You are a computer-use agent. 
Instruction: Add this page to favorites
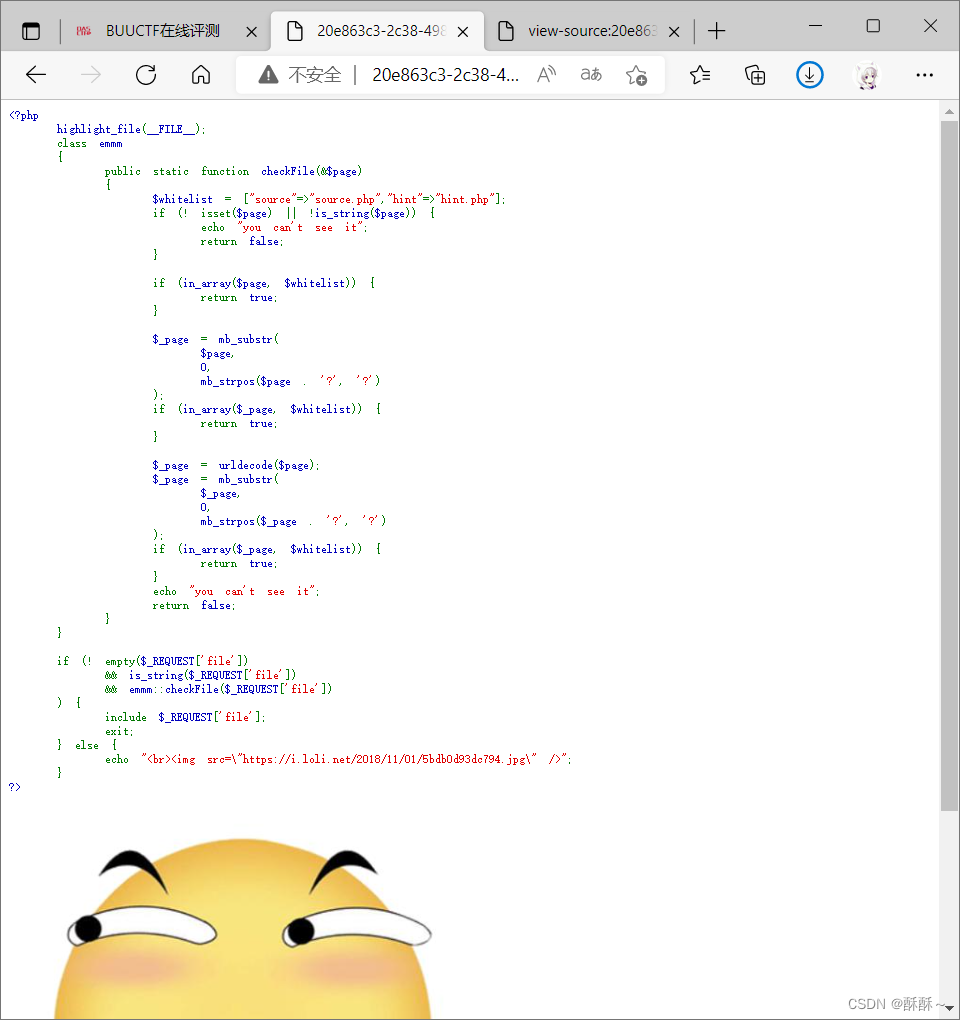(636, 75)
